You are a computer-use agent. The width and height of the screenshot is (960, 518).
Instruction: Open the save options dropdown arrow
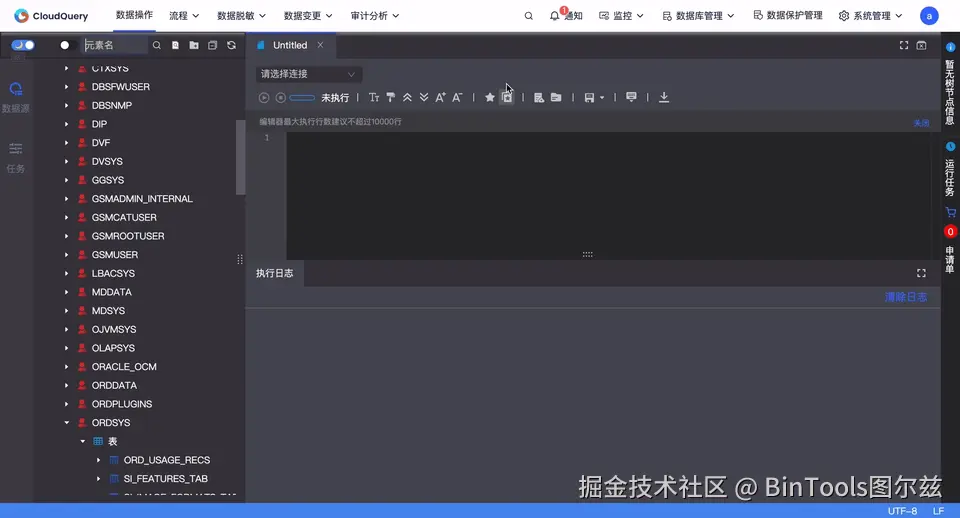(602, 98)
